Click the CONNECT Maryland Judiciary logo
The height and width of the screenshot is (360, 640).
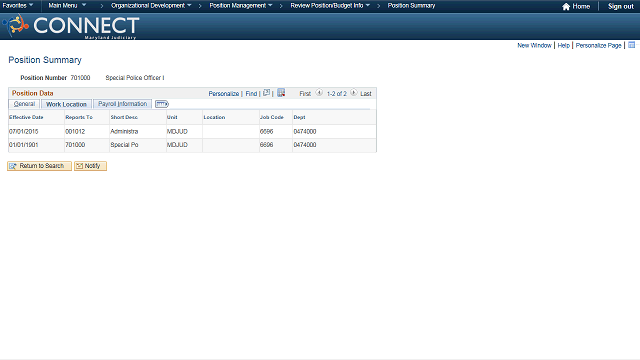(x=71, y=27)
